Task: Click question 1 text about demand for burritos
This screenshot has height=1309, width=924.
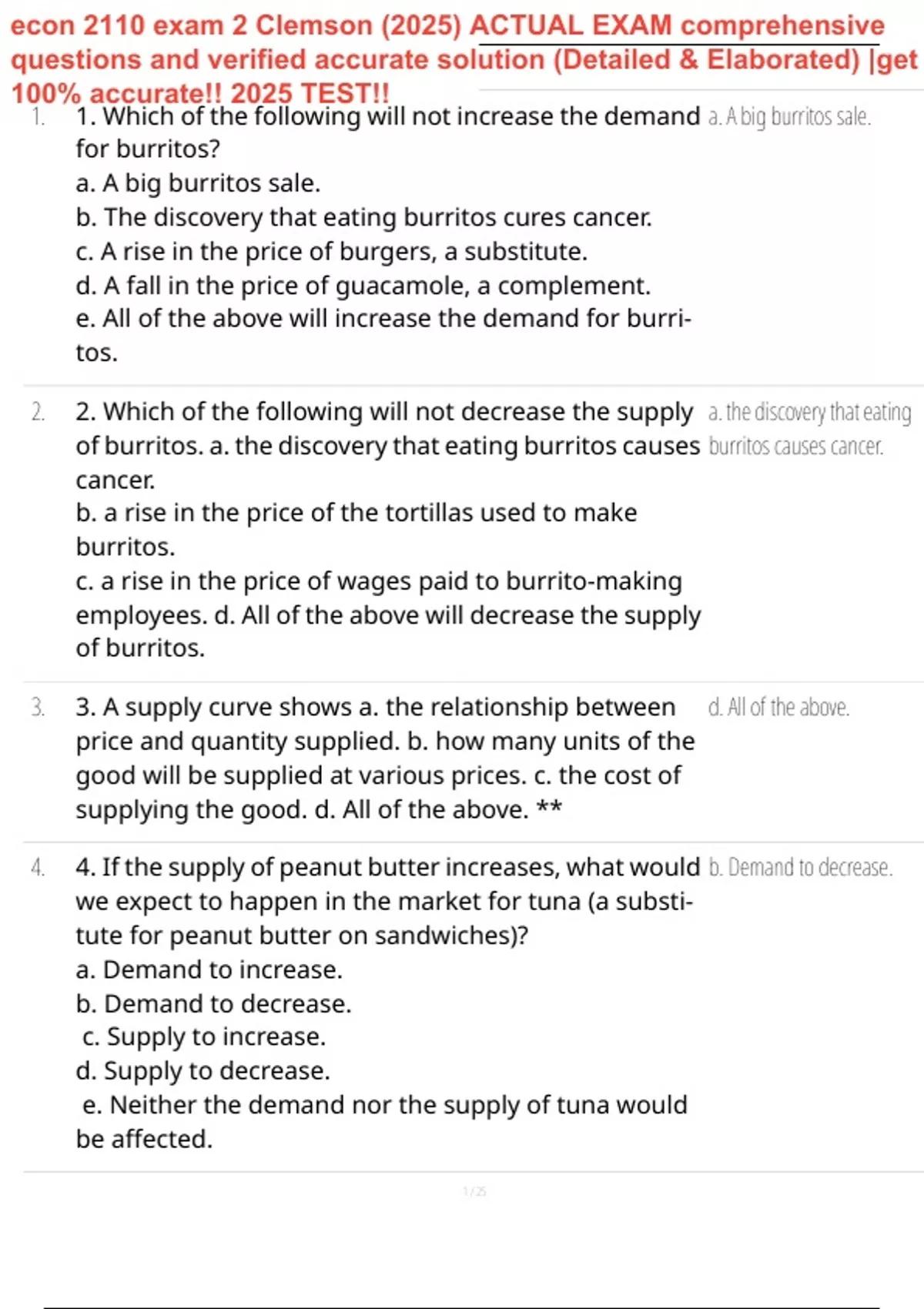Action: tap(388, 132)
